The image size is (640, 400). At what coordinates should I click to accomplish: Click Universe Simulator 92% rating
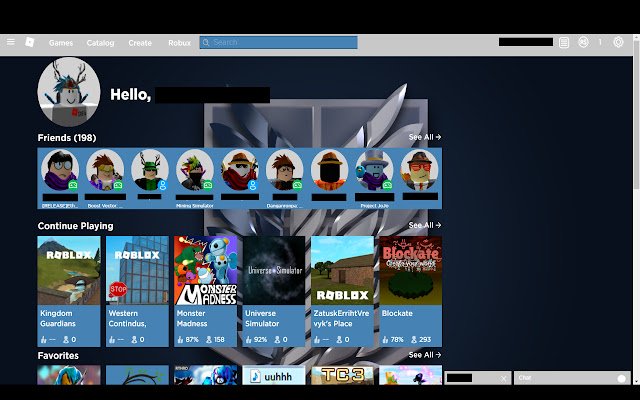coord(256,340)
